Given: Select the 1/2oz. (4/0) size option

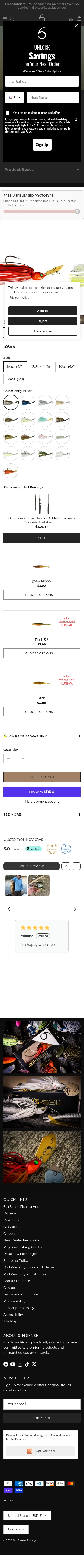Looking at the screenshot, I should pyautogui.click(x=67, y=366).
